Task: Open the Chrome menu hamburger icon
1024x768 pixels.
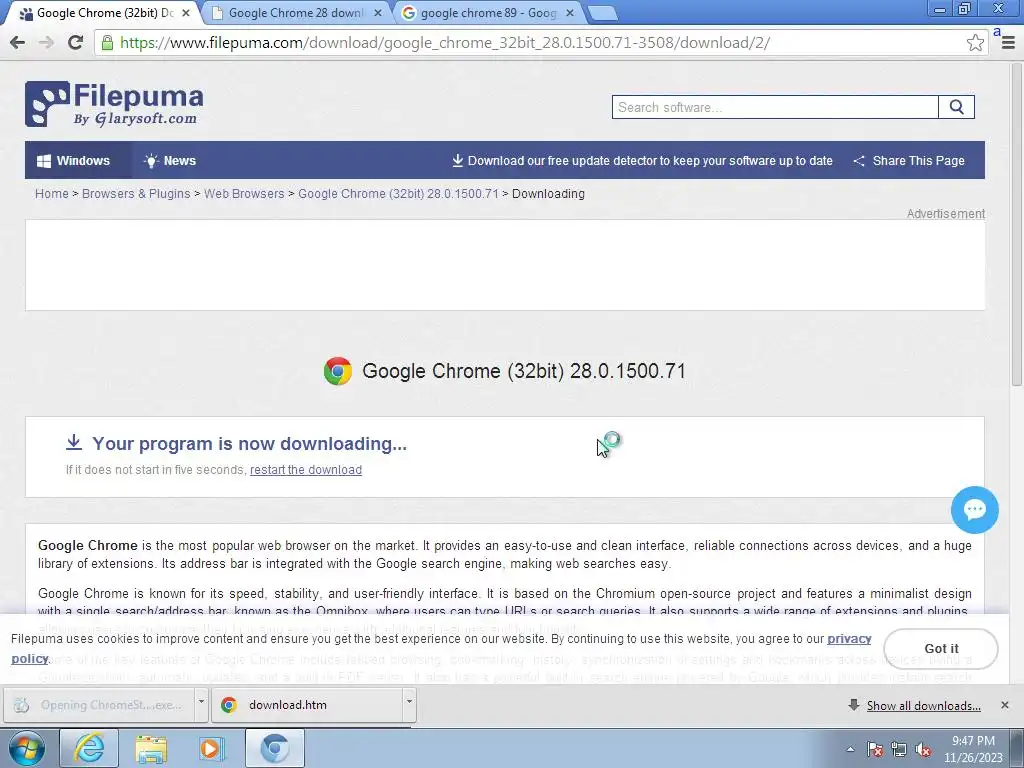Action: [1008, 43]
